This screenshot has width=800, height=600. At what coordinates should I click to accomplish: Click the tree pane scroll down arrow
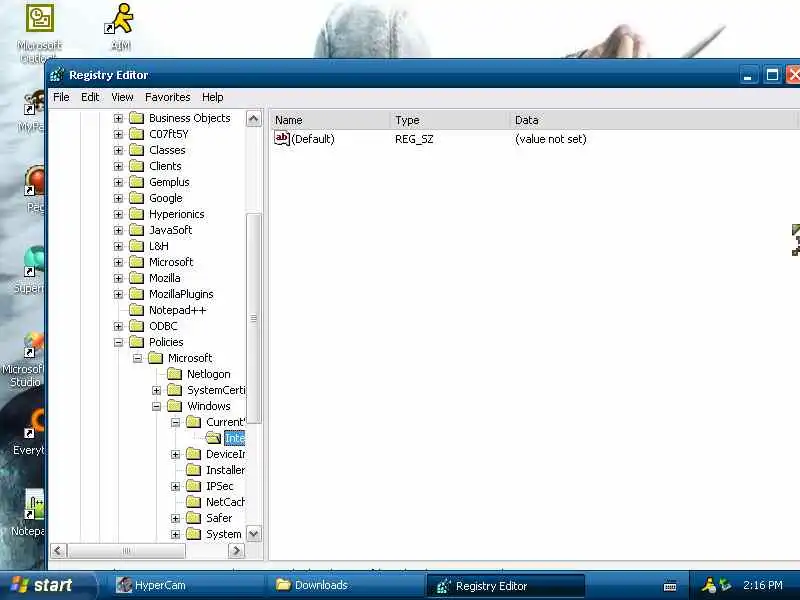coord(254,534)
